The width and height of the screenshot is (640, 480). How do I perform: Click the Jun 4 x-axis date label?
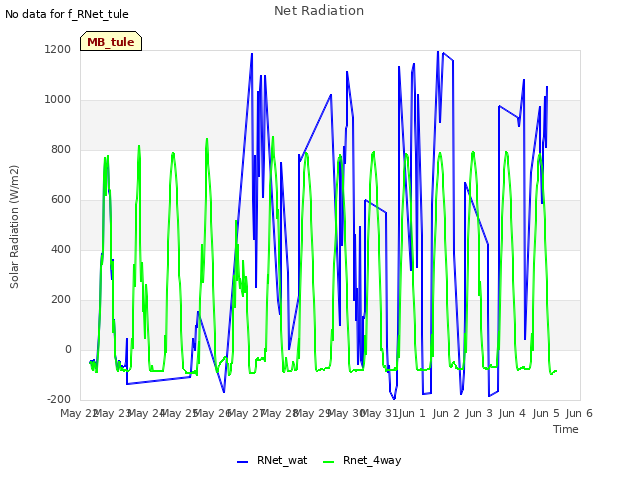[512, 413]
